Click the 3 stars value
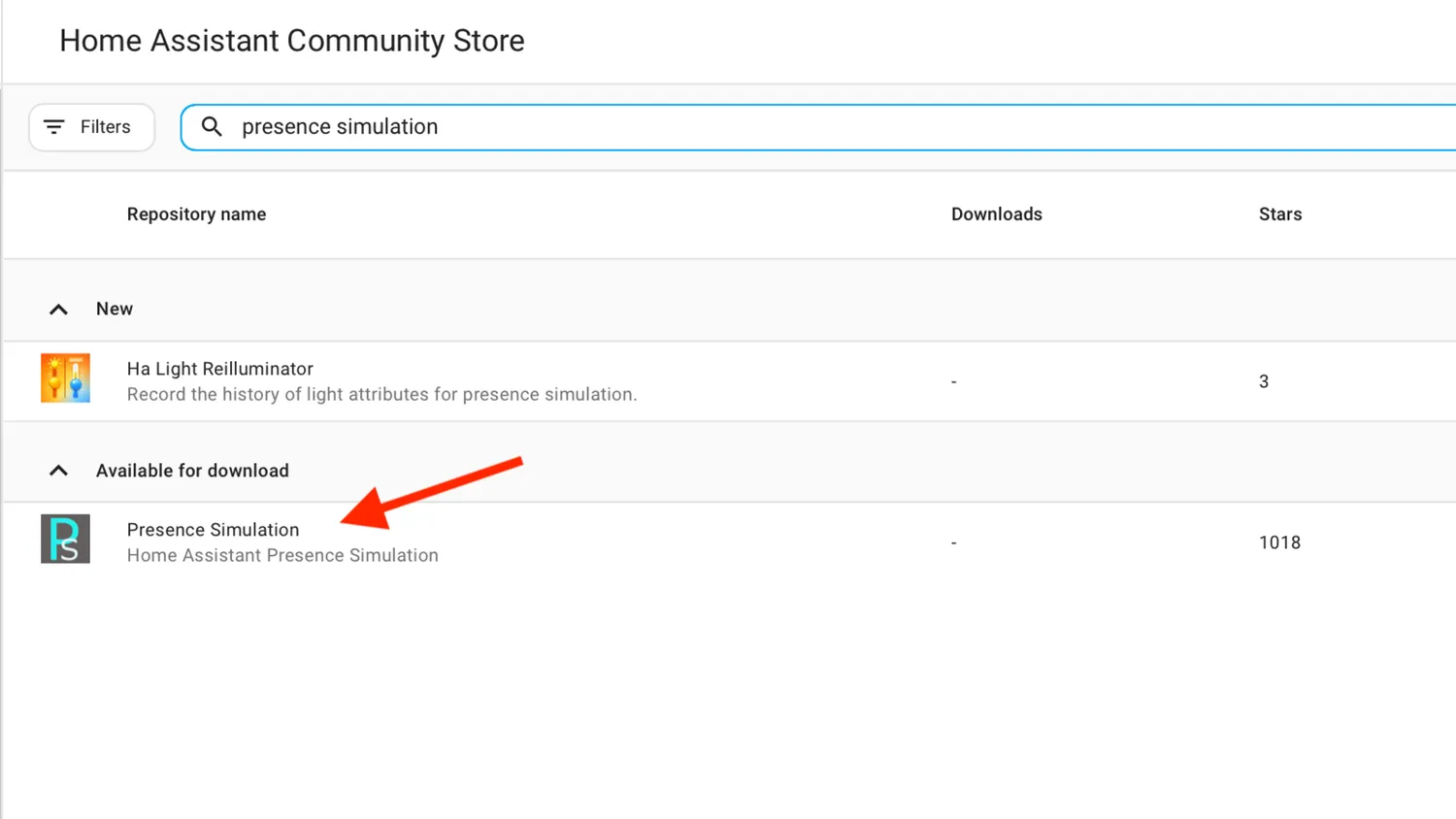 coord(1264,381)
